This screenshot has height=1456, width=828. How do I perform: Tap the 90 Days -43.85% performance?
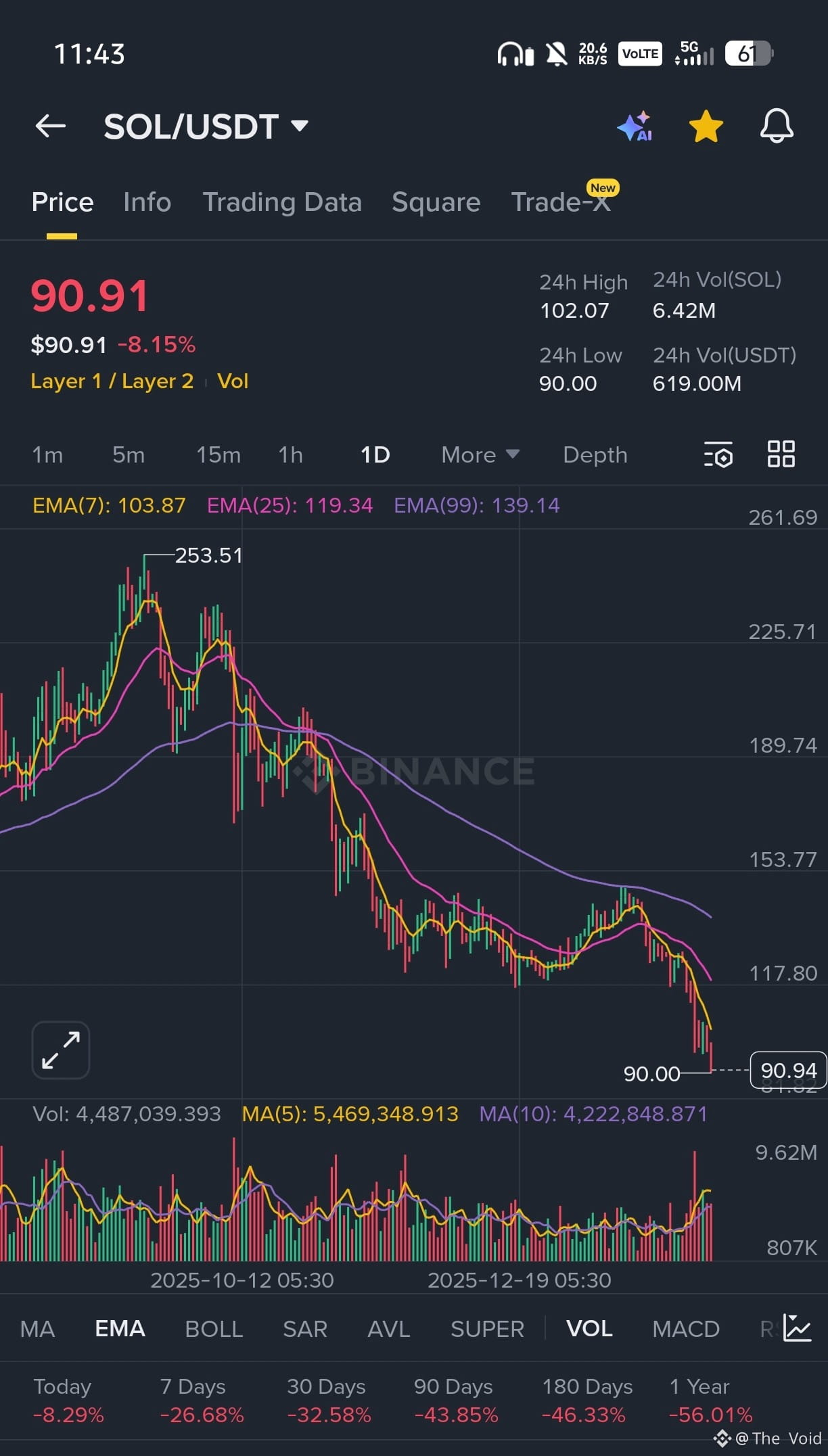(456, 1400)
